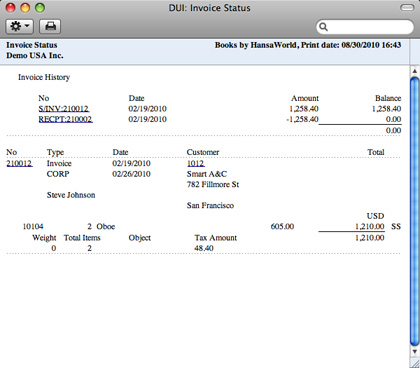Screen dimensions: 420x368
Task: Click the window resize grip corner
Action: [x=415, y=363]
